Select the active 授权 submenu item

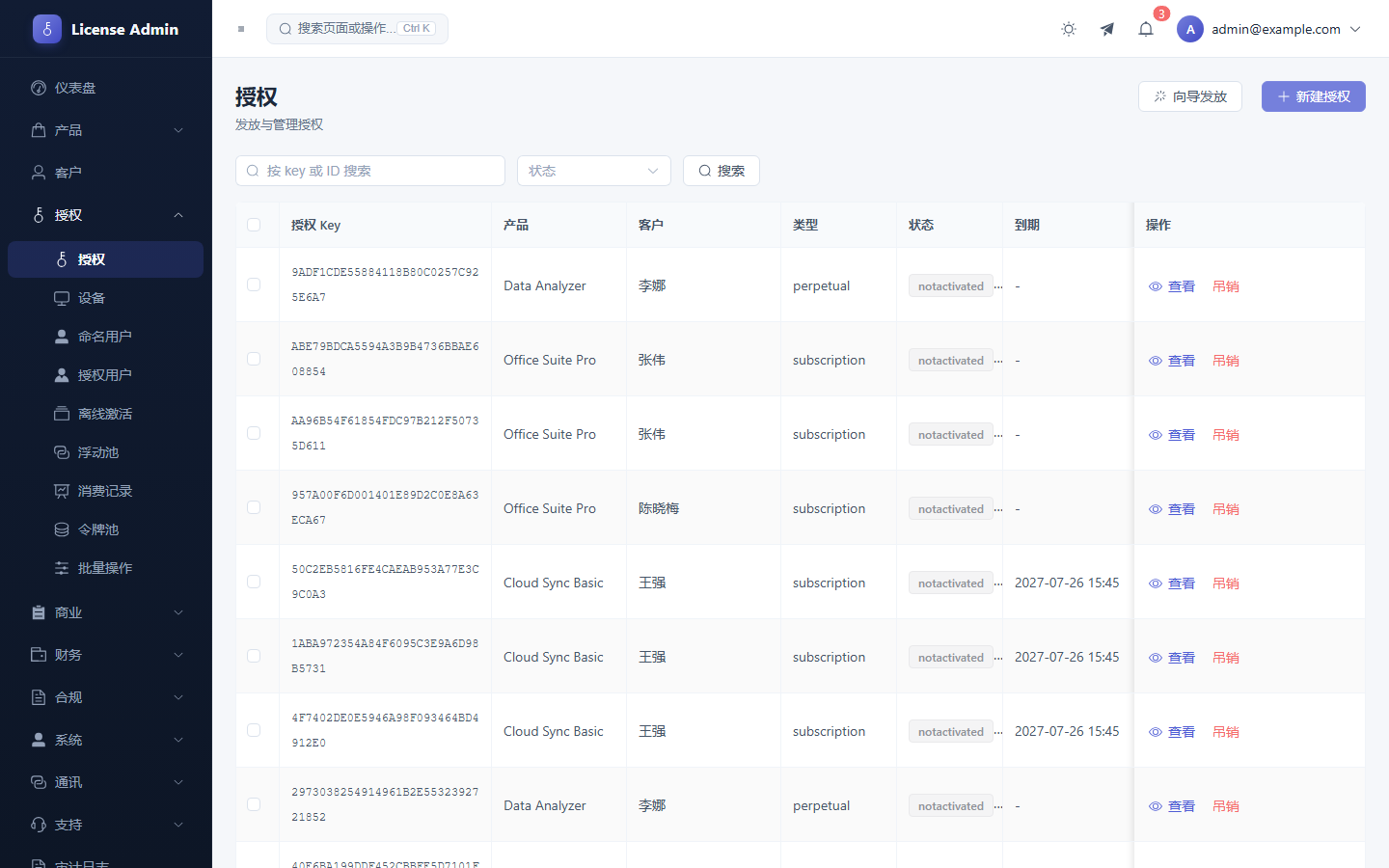point(106,259)
